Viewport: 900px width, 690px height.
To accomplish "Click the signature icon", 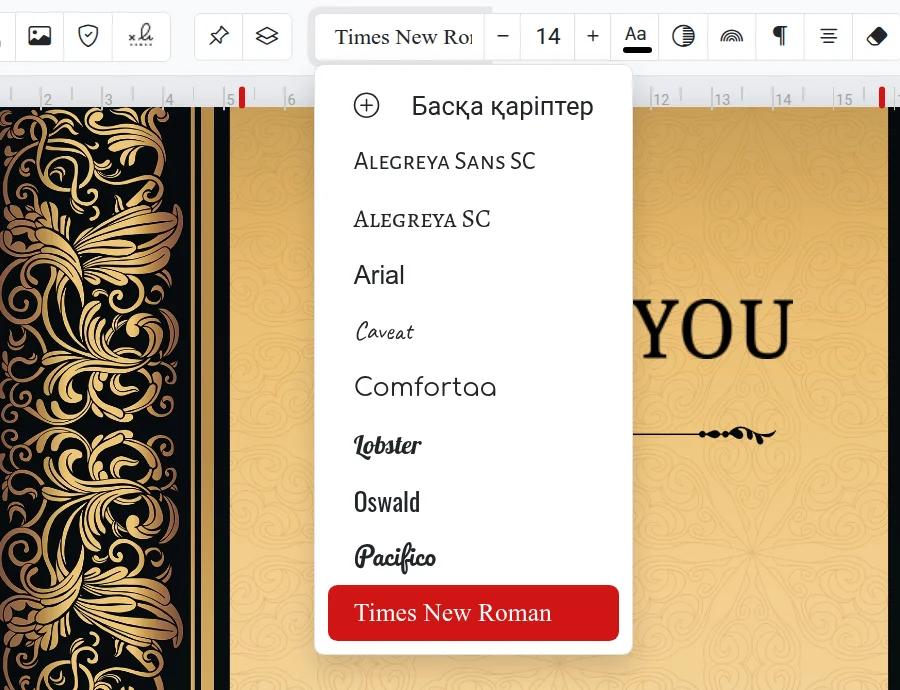I will tap(141, 36).
